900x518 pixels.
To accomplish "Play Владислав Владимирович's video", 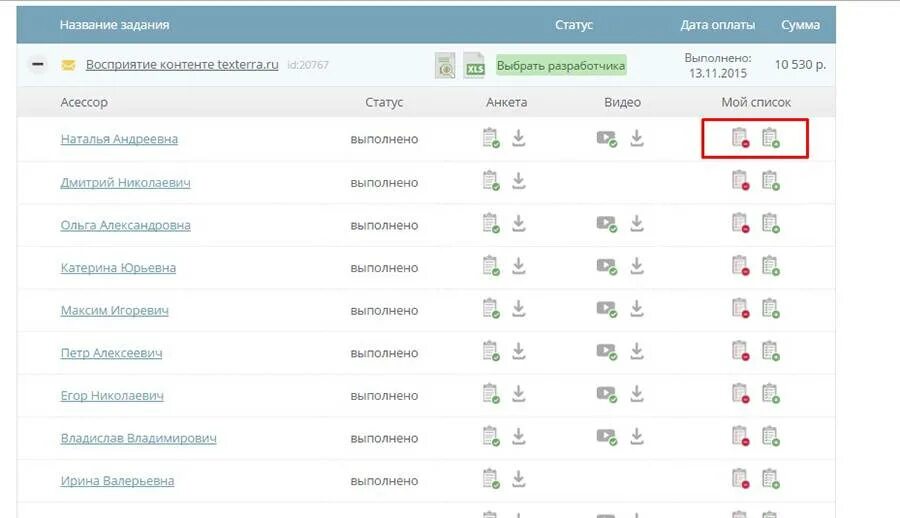I will click(607, 436).
